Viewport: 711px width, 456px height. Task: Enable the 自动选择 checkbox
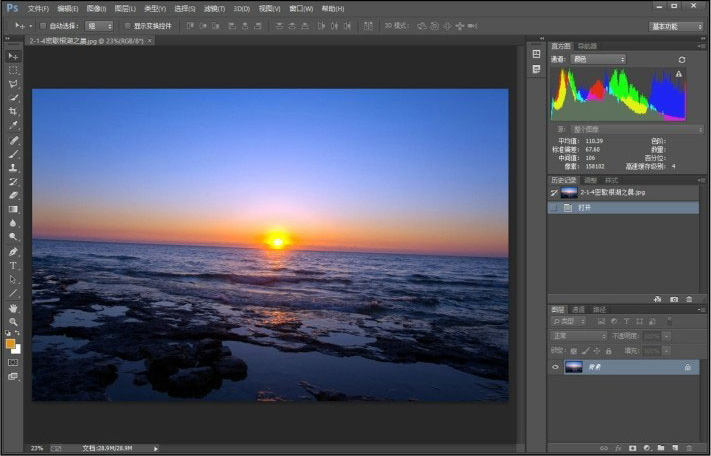(x=41, y=25)
